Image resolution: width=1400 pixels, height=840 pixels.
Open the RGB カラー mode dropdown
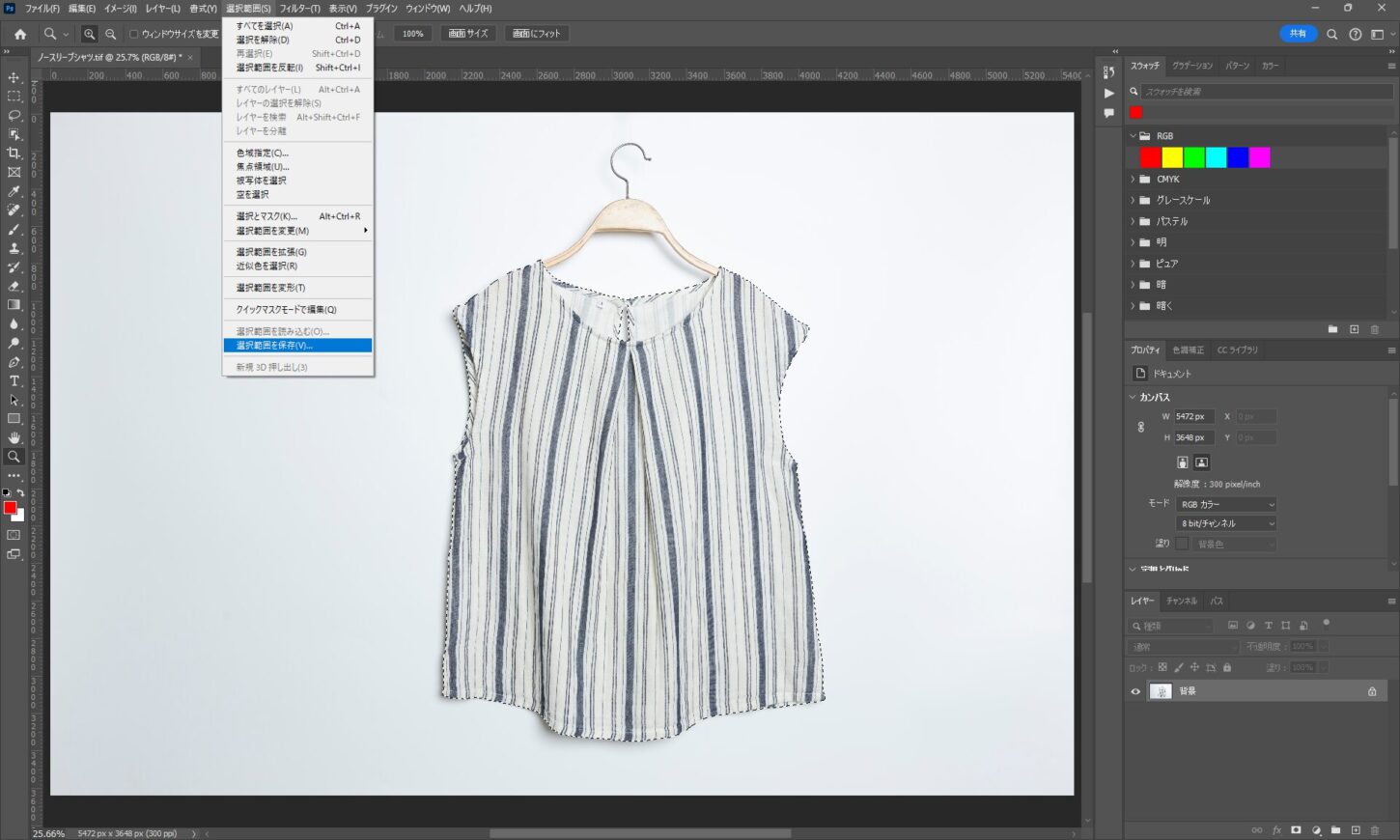tap(1226, 504)
